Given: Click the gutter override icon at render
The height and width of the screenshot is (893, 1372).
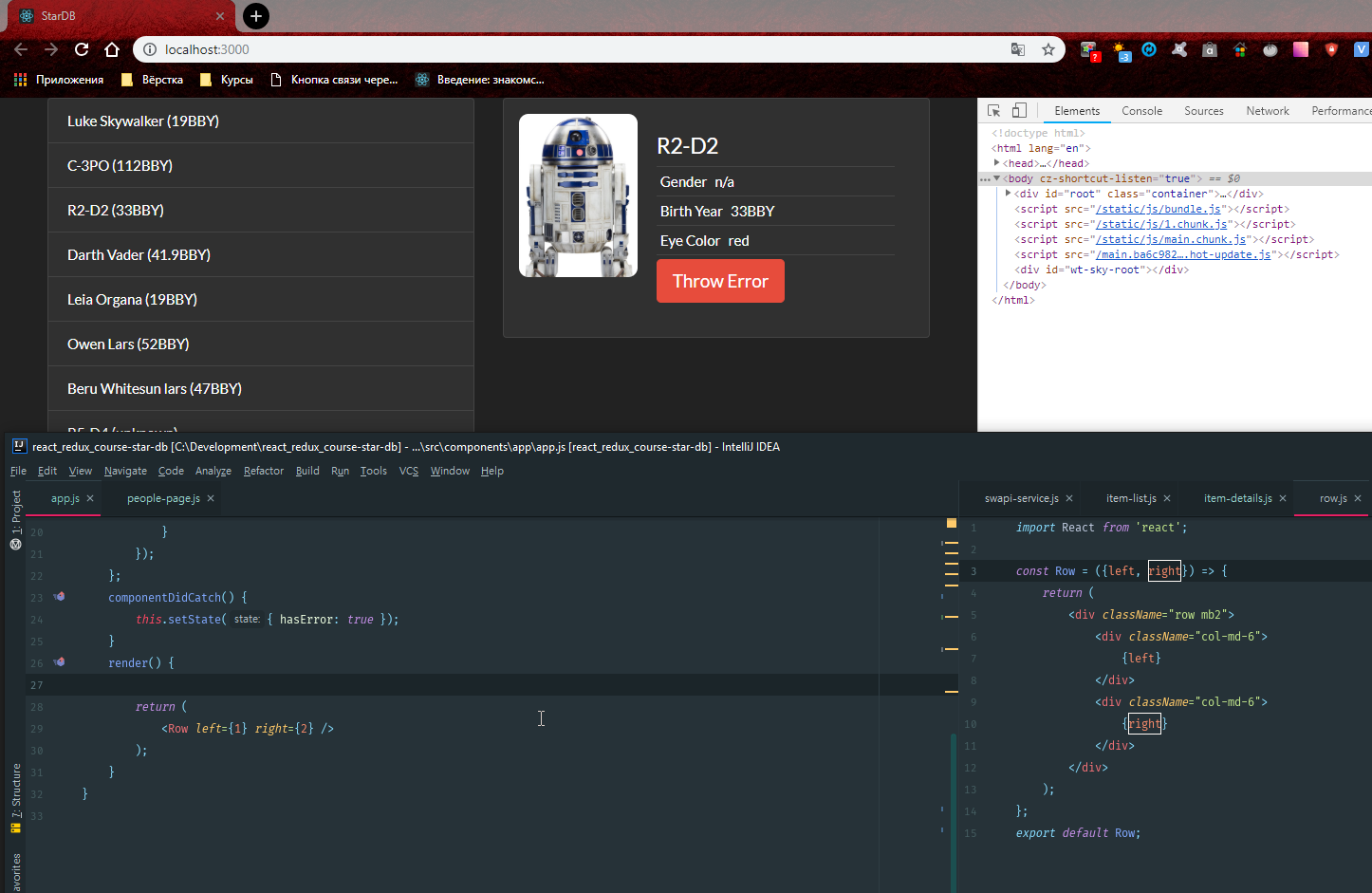Looking at the screenshot, I should [59, 662].
